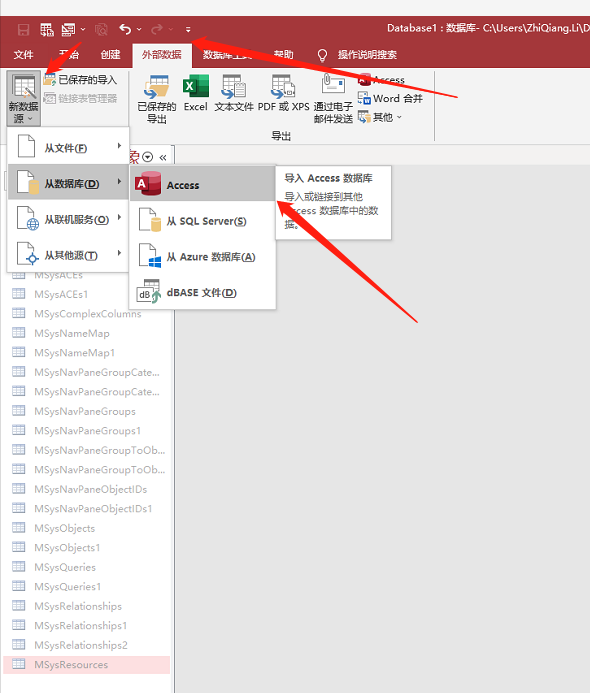The image size is (590, 693).
Task: Expand the 从文件(F) submenu
Action: (69, 147)
